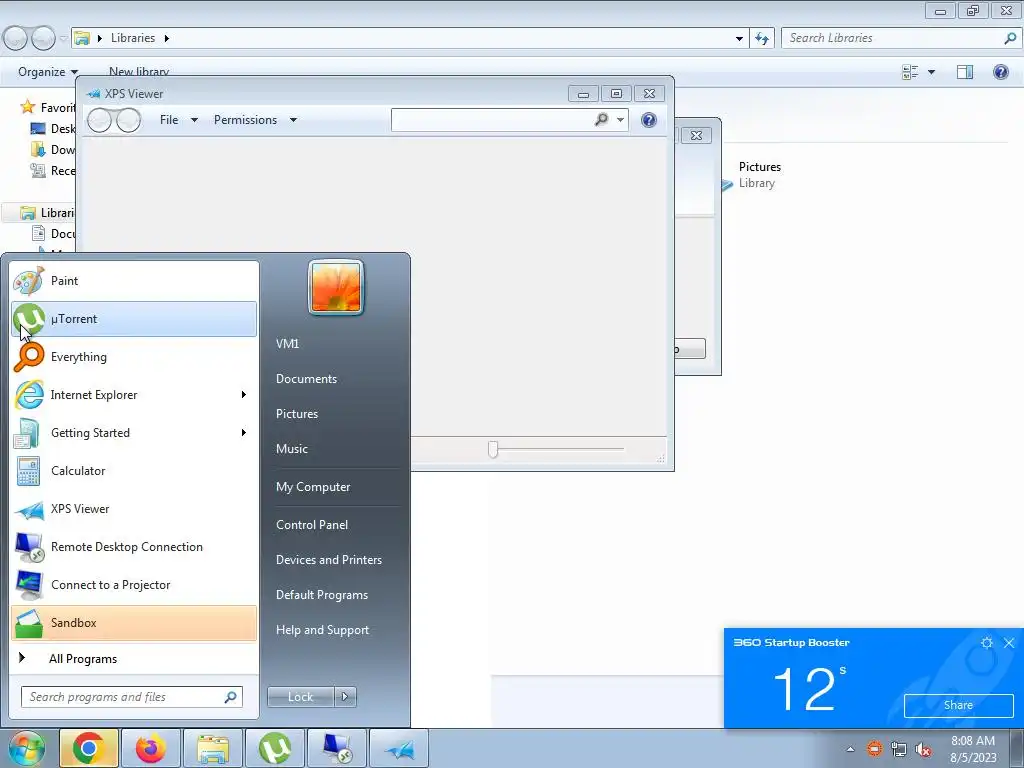Image resolution: width=1024 pixels, height=768 pixels.
Task: Expand XPS Viewer search options dropdown
Action: tap(620, 120)
